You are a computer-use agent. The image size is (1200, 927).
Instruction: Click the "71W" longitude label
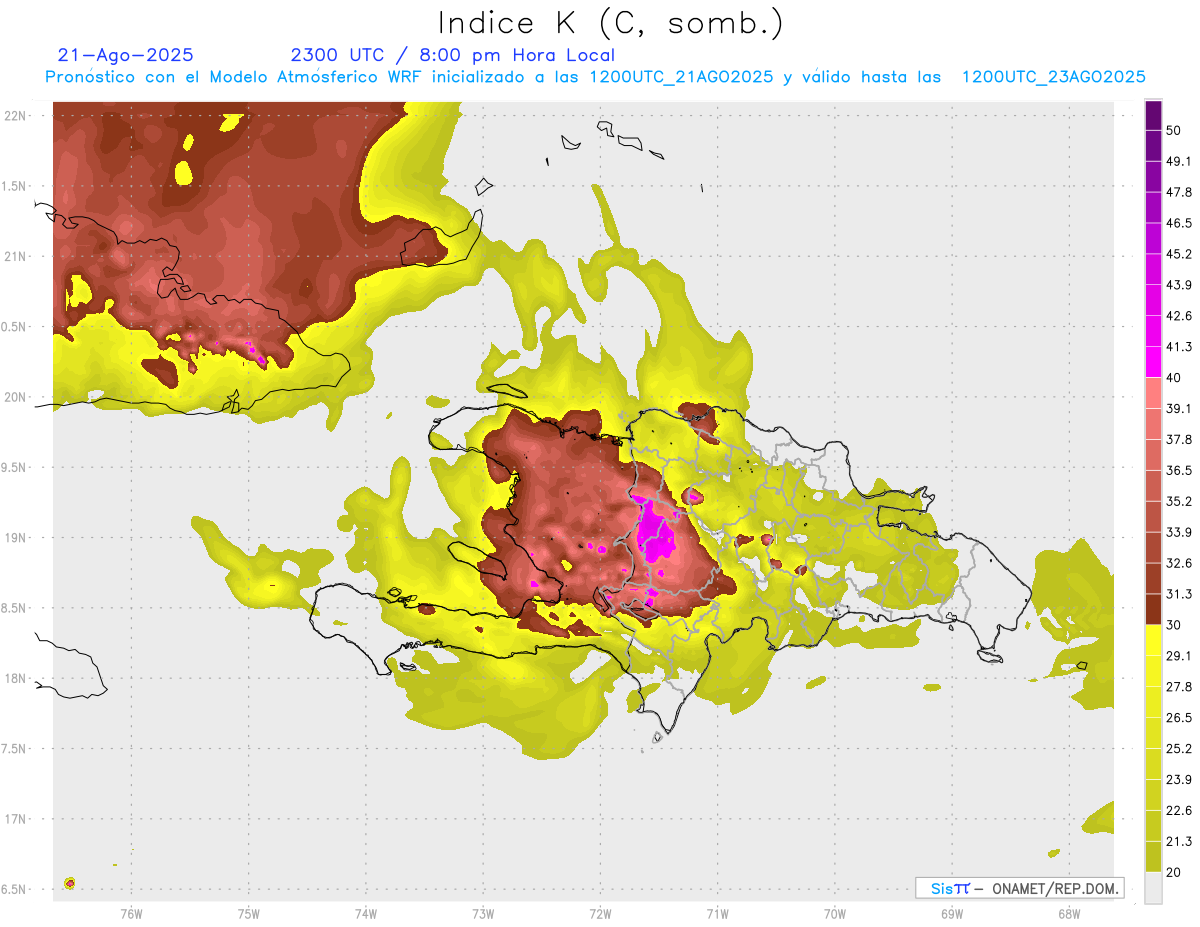717,913
